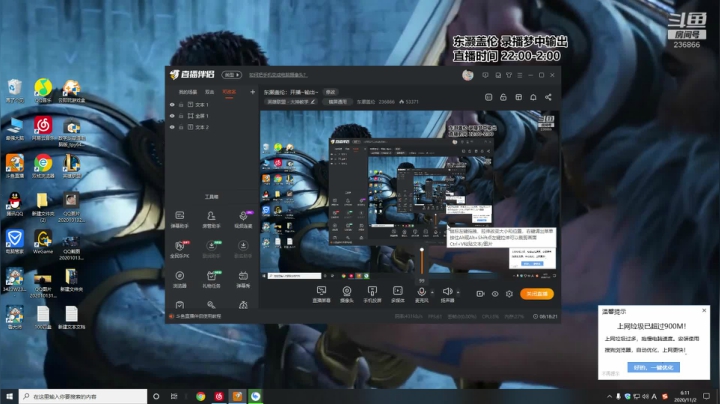Open the 浏览器 browser tool
Screen dimensions: 720x404
(180, 279)
